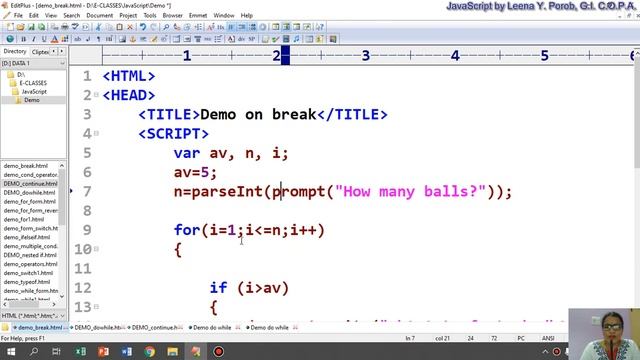This screenshot has height=360, width=640.
Task: Select the JavaScript folder in directory tree
Action: (34, 91)
